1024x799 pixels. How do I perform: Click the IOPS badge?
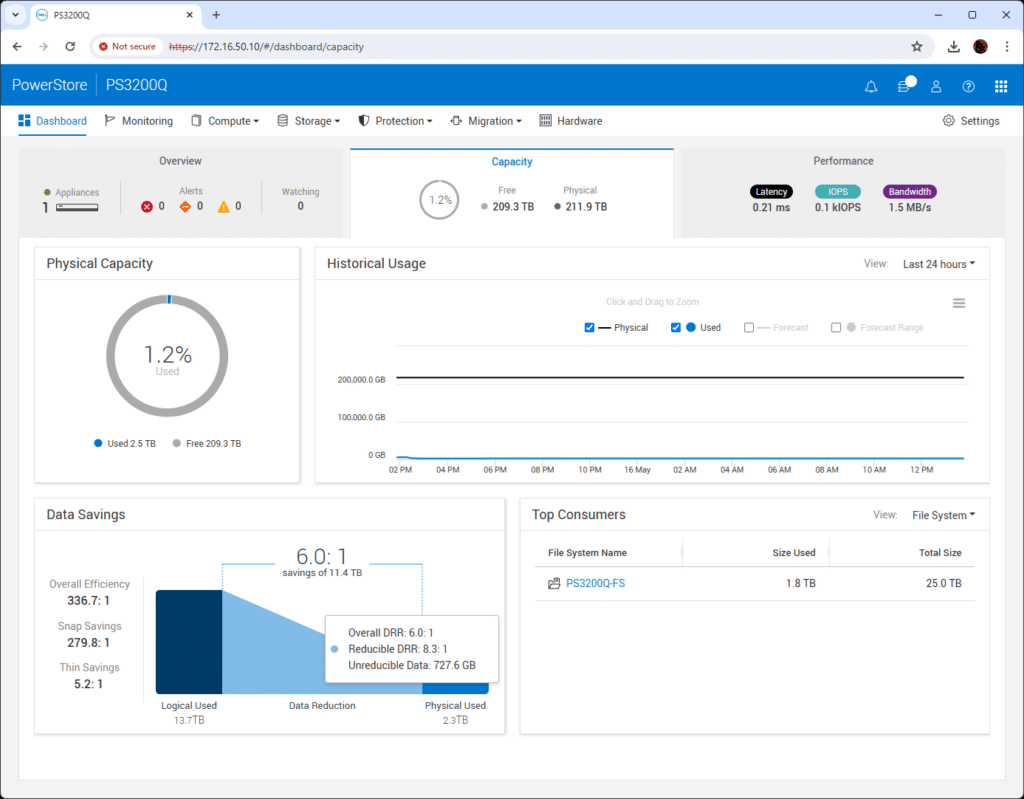tap(838, 191)
